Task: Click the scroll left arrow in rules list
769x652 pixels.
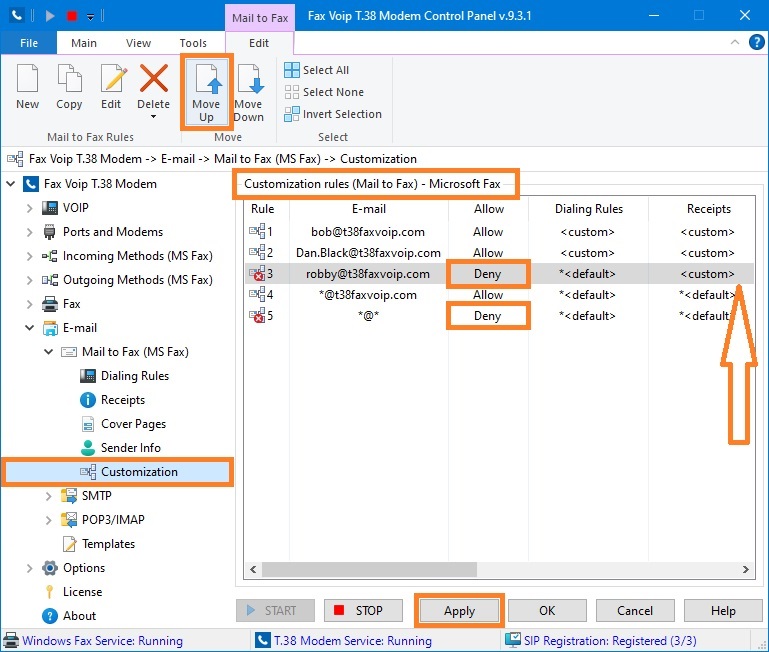Action: 253,570
